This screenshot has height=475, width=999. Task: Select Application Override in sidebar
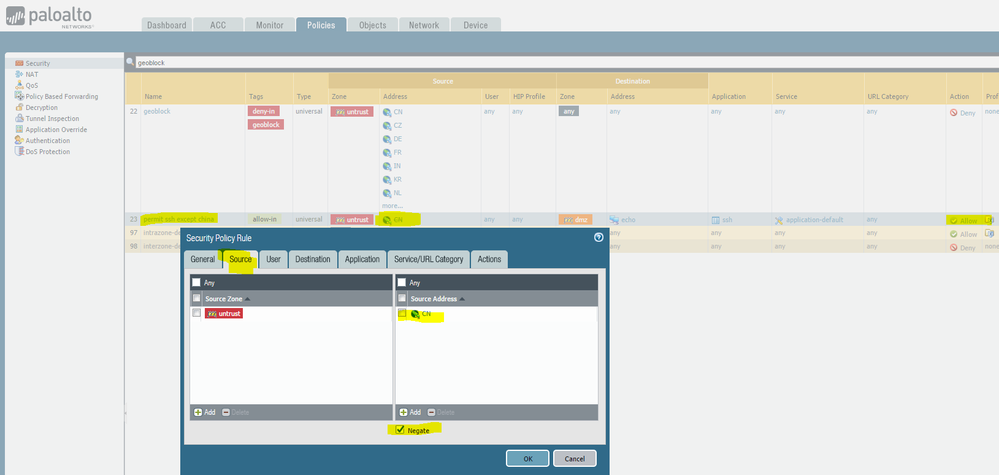tap(56, 129)
